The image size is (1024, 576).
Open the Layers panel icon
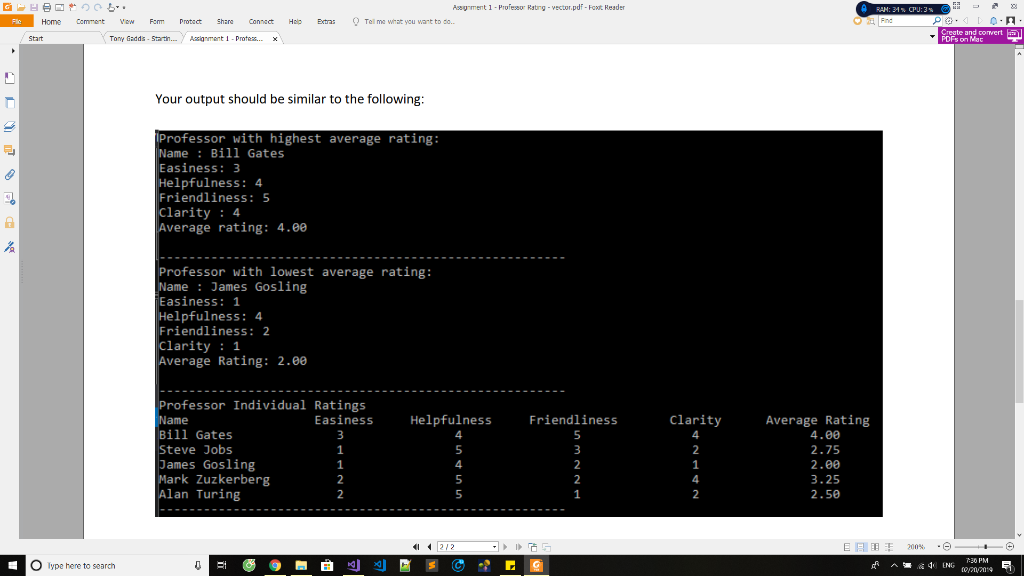[10, 127]
